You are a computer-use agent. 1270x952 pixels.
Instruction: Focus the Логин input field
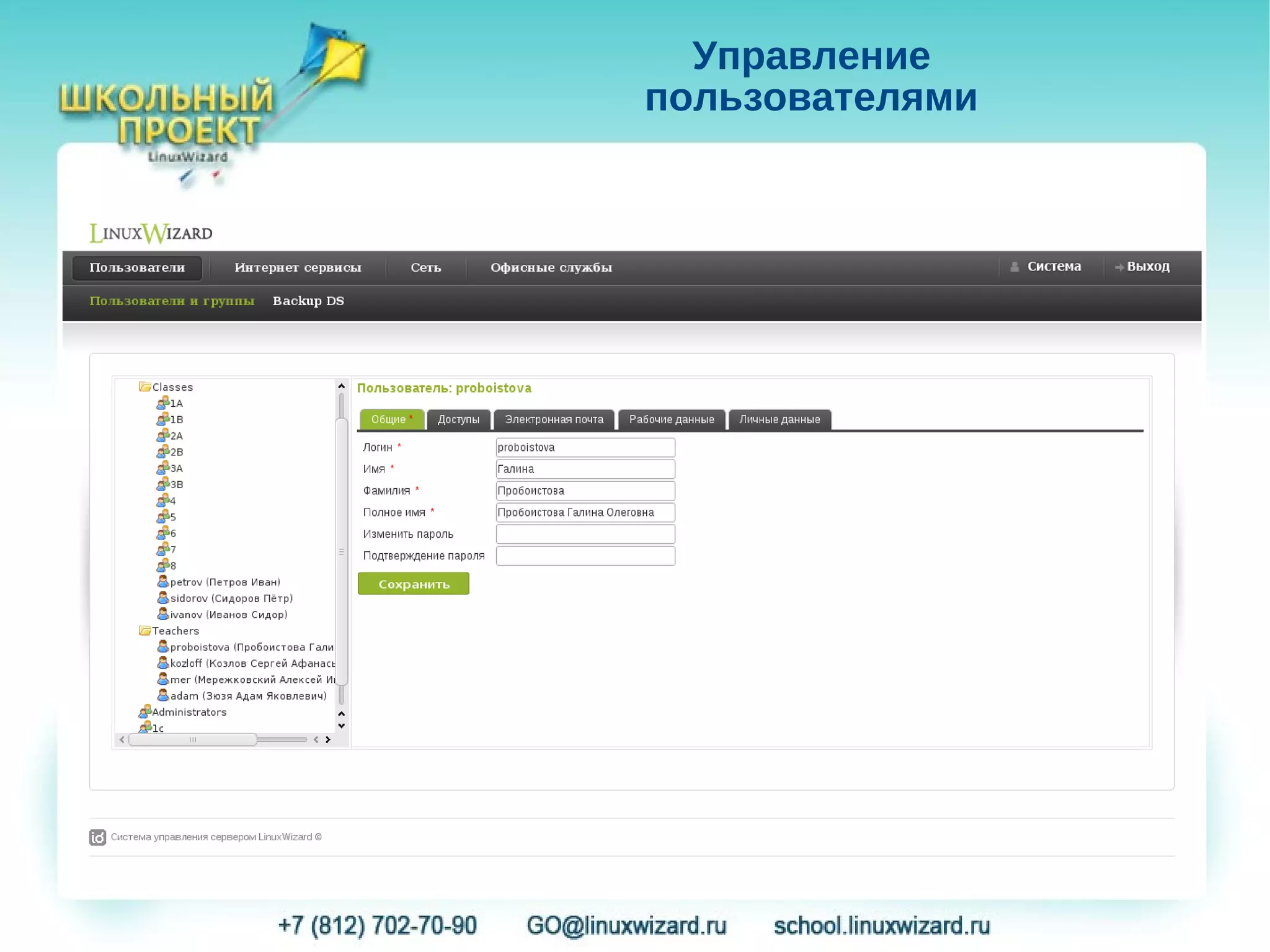pyautogui.click(x=585, y=447)
